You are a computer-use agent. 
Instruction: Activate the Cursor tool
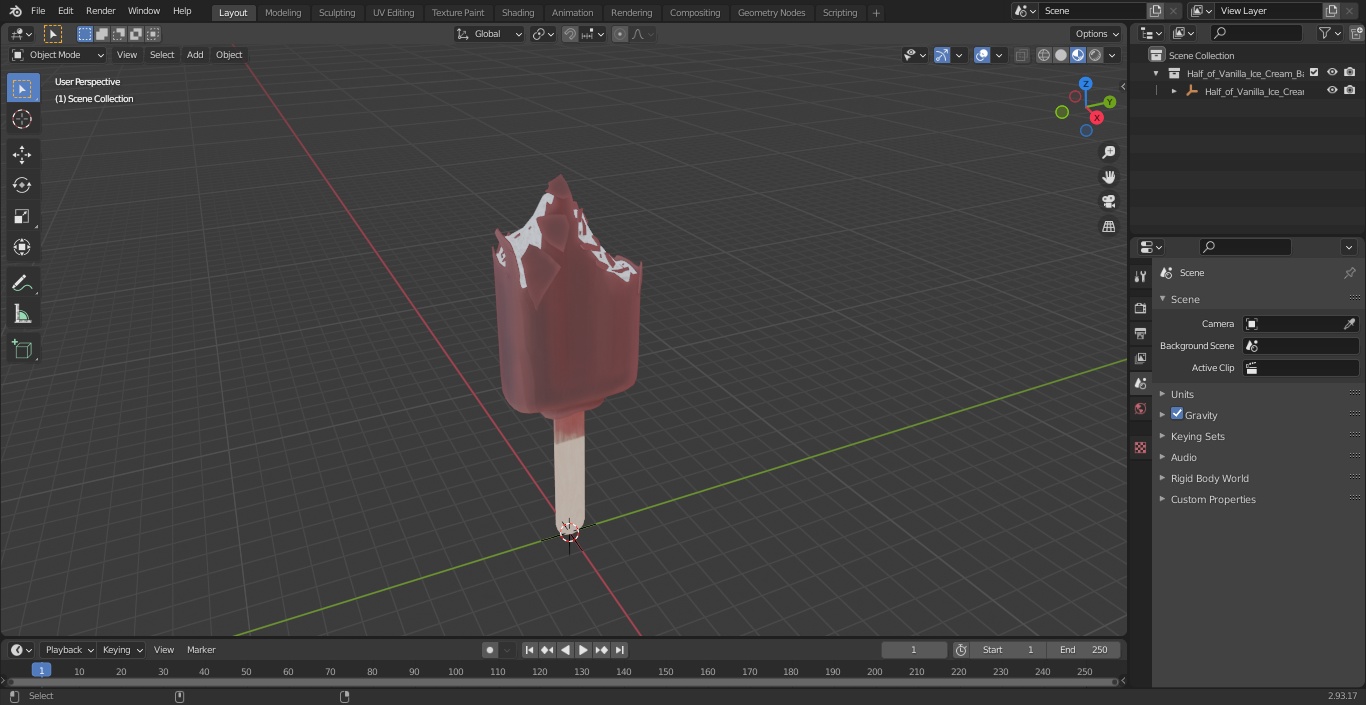23,119
